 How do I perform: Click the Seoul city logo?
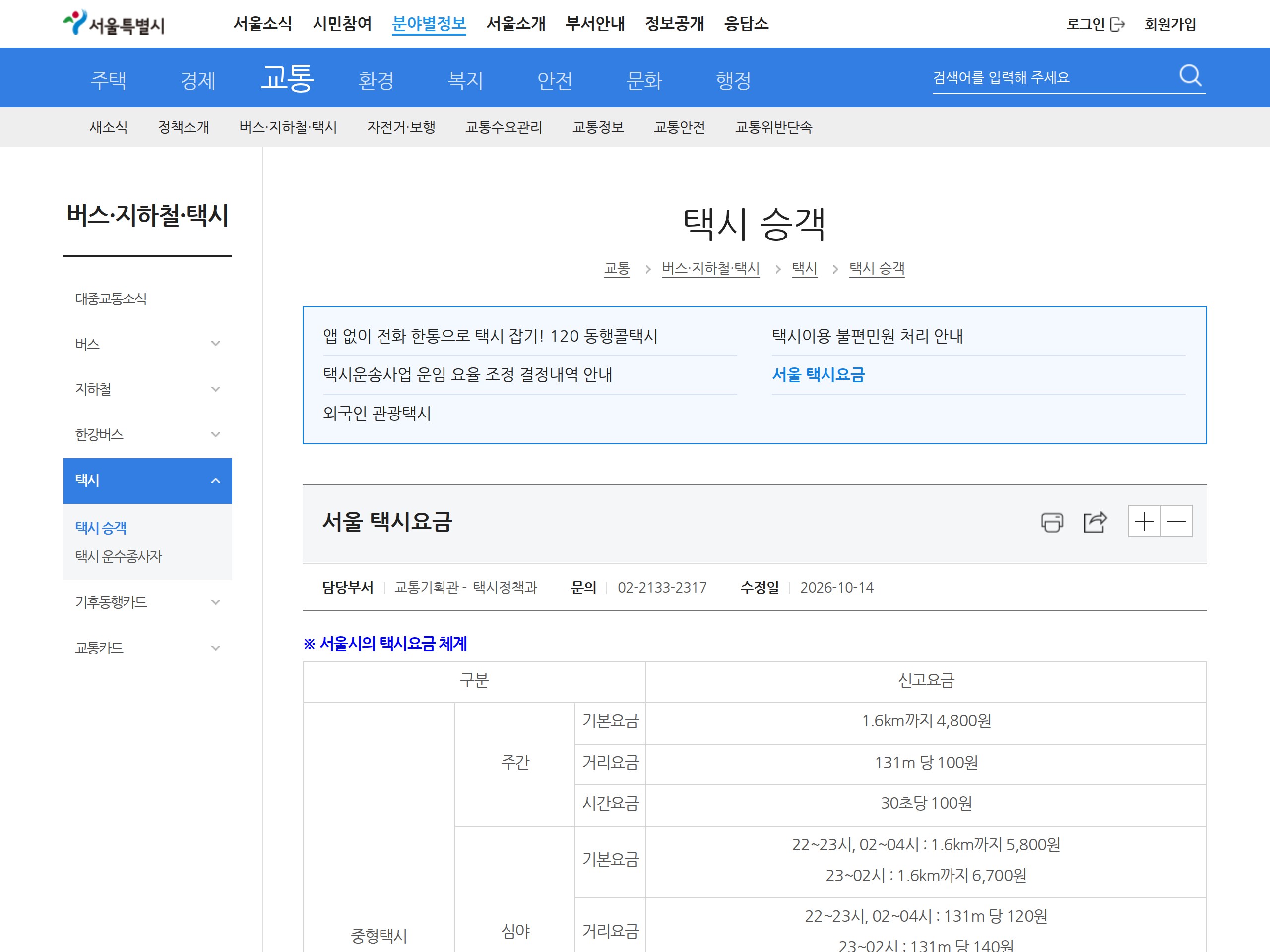pyautogui.click(x=114, y=23)
